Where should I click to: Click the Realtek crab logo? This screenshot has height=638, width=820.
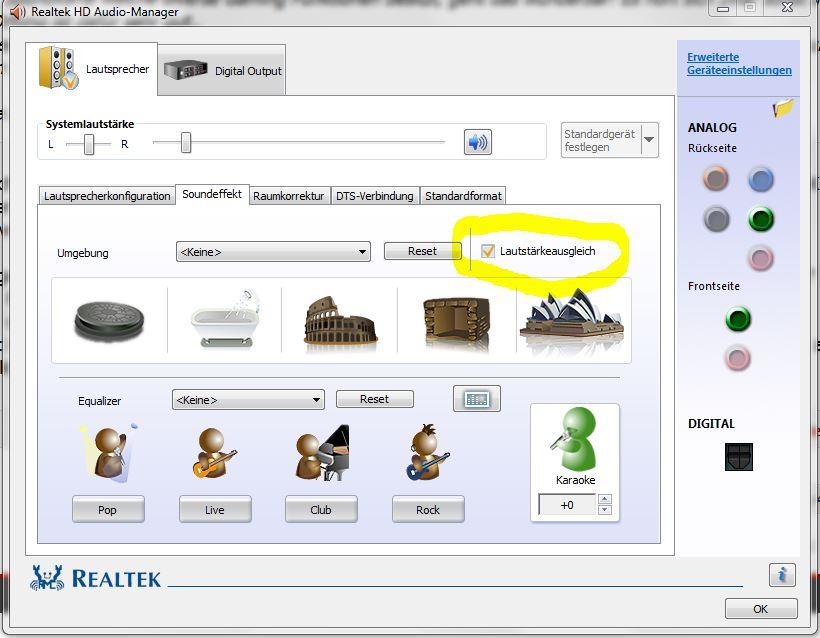(x=47, y=577)
